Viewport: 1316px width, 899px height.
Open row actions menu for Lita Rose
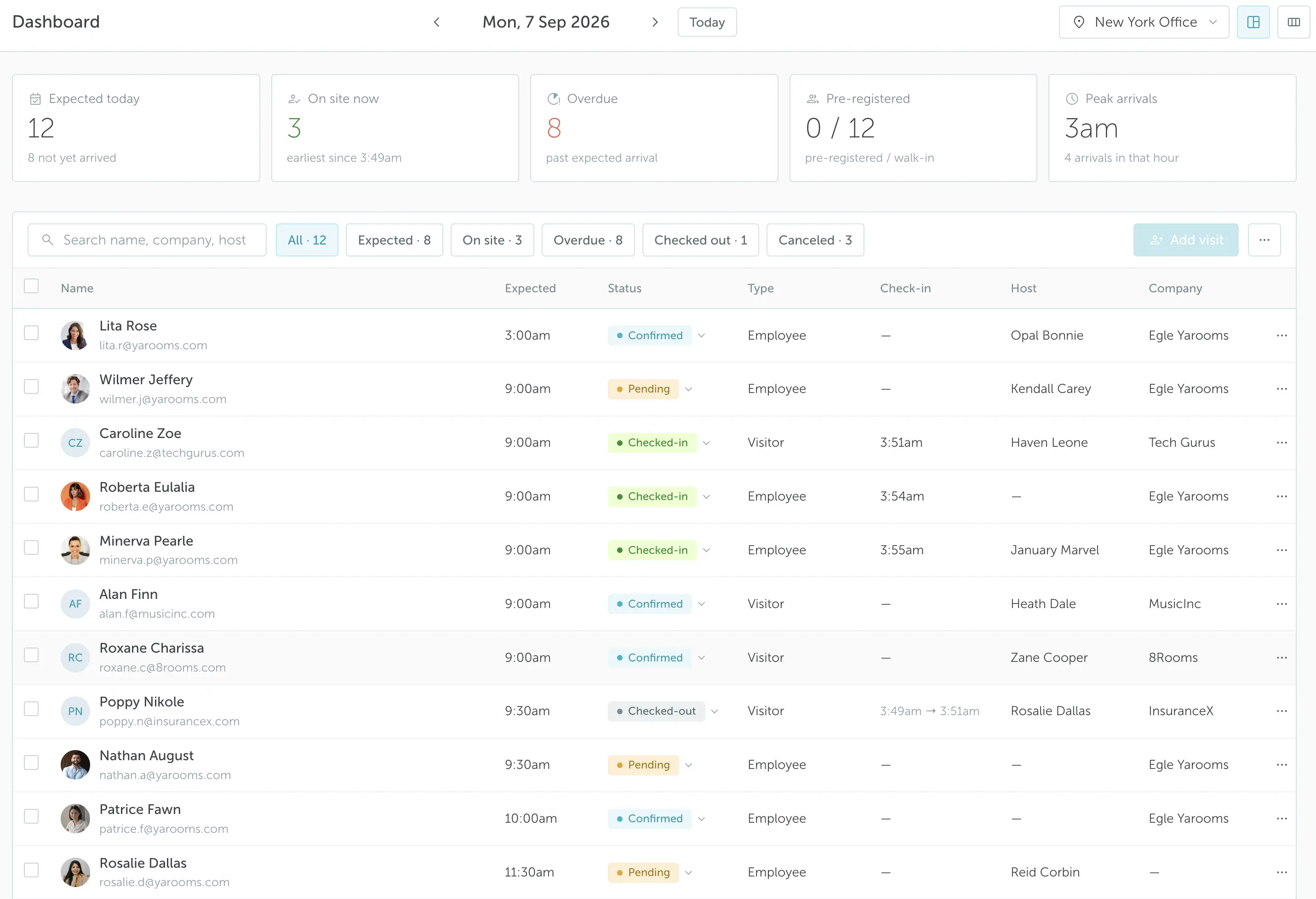click(x=1282, y=335)
